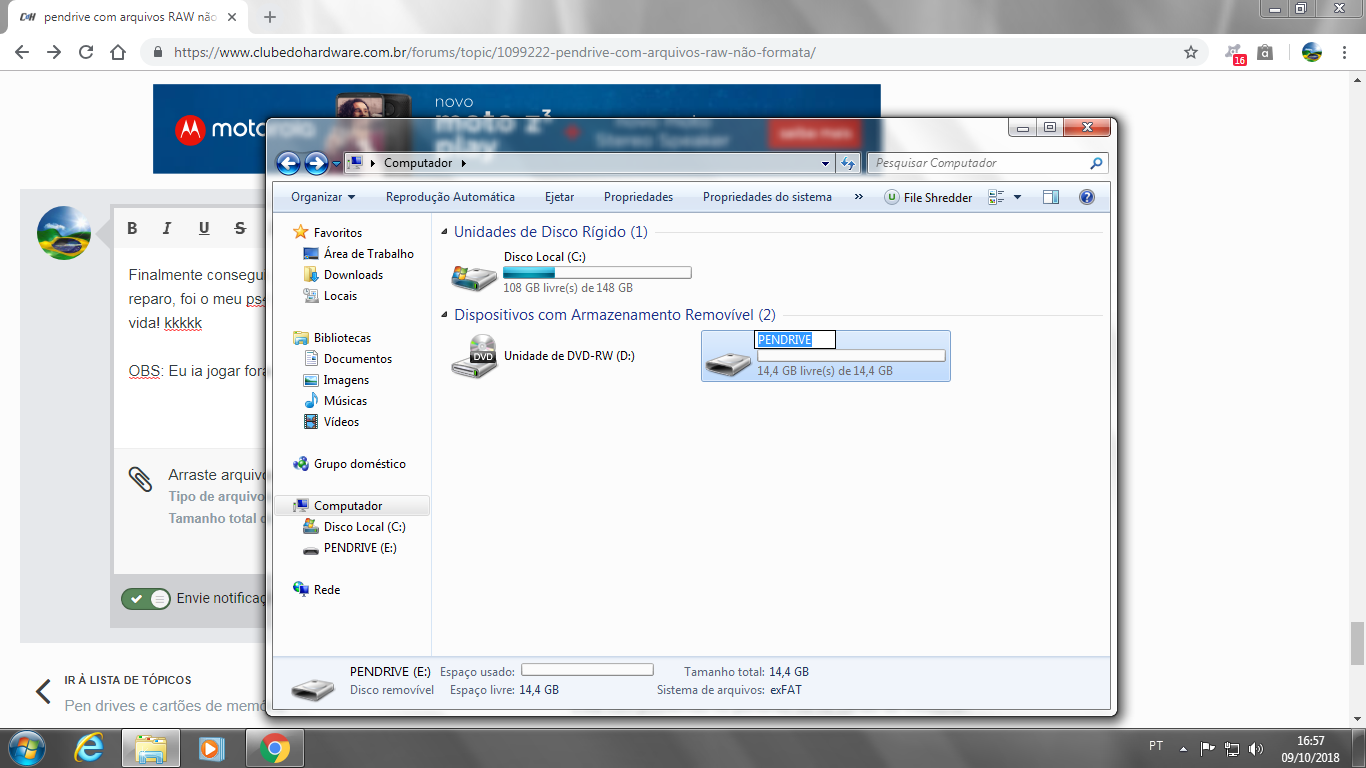Change the view with the views icon
Image resolution: width=1366 pixels, height=768 pixels.
996,197
